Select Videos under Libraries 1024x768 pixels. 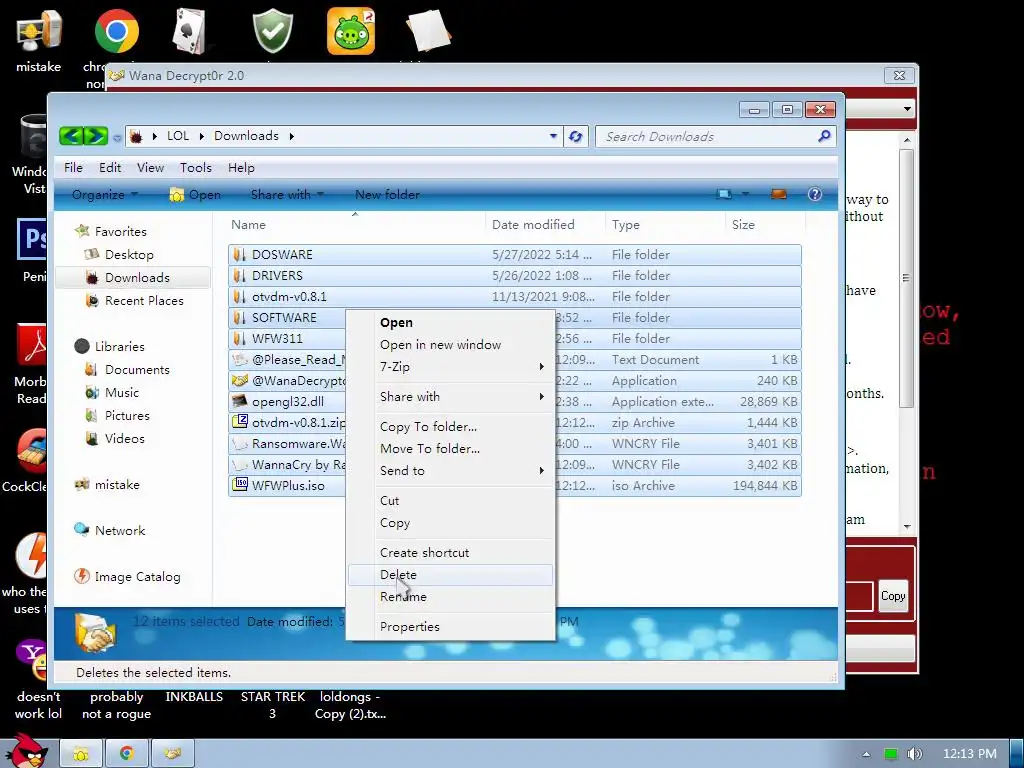(124, 438)
